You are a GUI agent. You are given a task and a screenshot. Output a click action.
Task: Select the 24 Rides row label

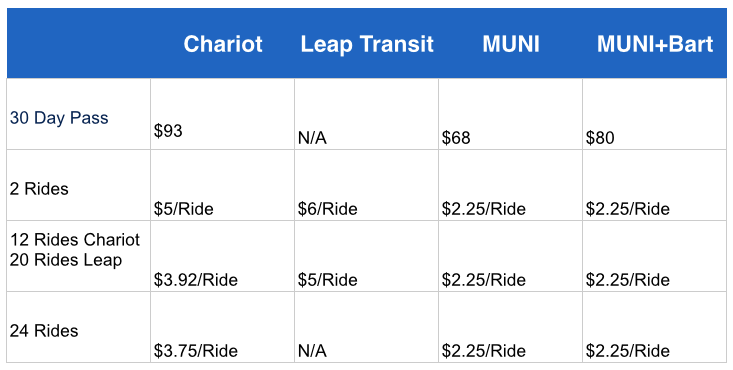click(x=44, y=331)
